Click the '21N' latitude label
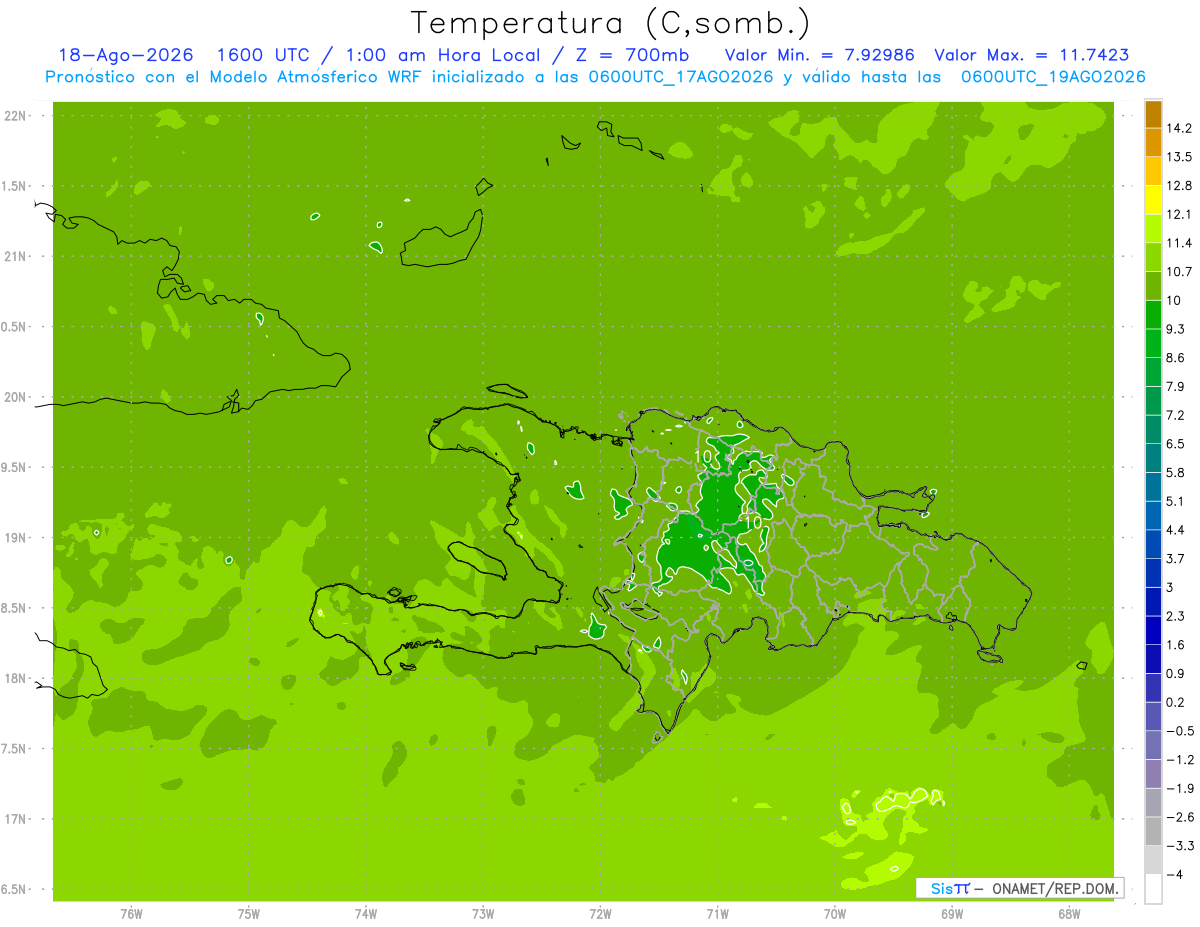This screenshot has width=1200, height=927. [17, 256]
